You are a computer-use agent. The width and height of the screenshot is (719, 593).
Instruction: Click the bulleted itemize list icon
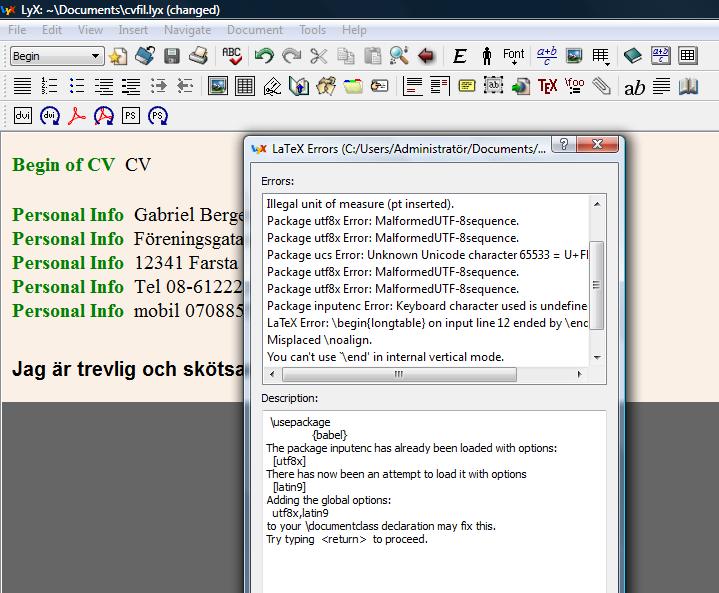(77, 86)
